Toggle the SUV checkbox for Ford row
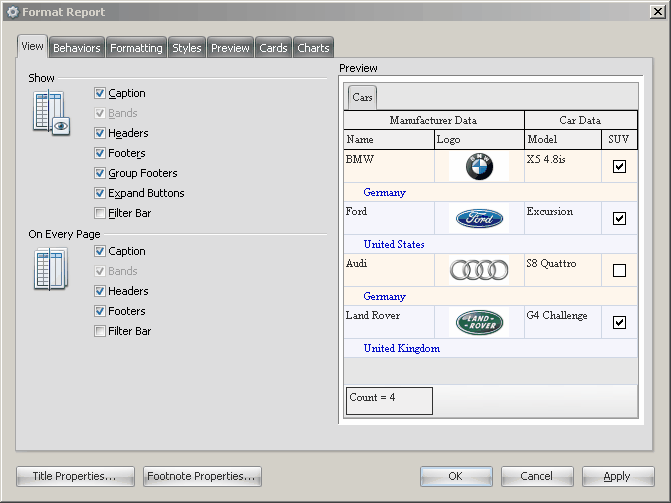671x503 pixels. pos(619,218)
